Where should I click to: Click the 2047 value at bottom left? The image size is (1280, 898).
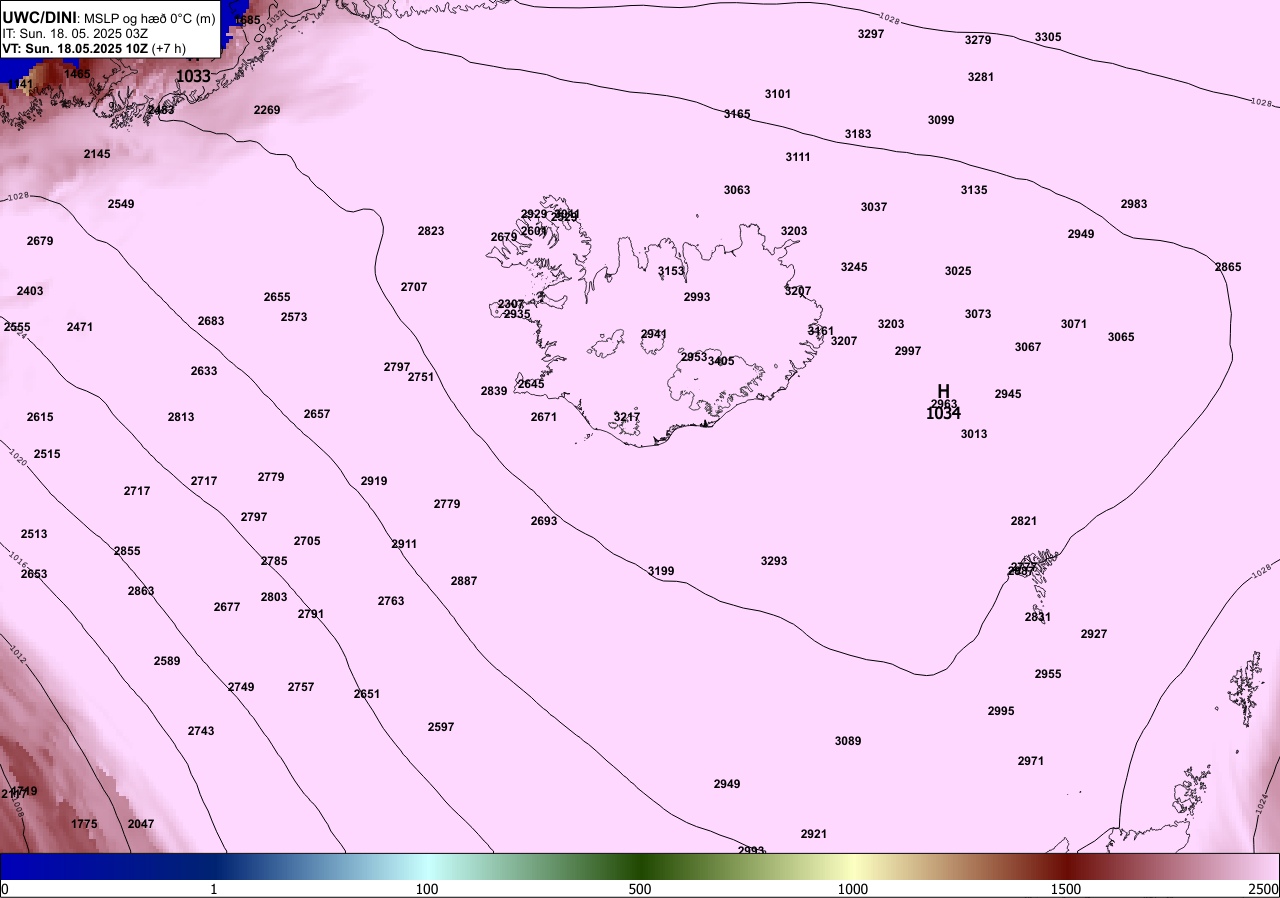(x=141, y=824)
